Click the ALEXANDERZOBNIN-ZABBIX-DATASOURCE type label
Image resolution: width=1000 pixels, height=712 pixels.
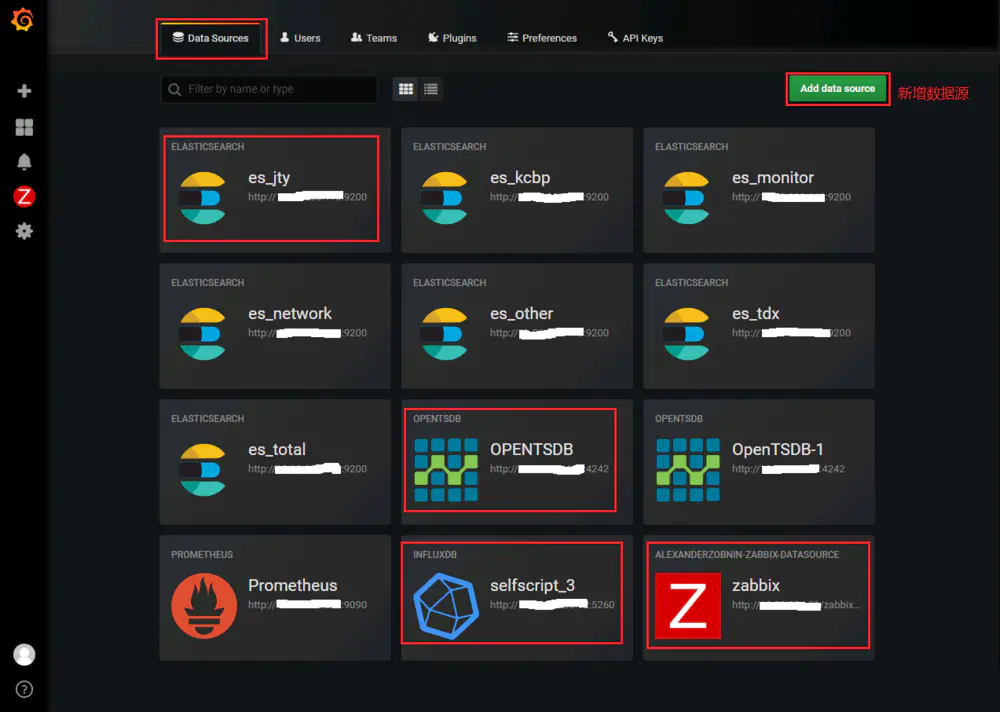click(x=747, y=555)
